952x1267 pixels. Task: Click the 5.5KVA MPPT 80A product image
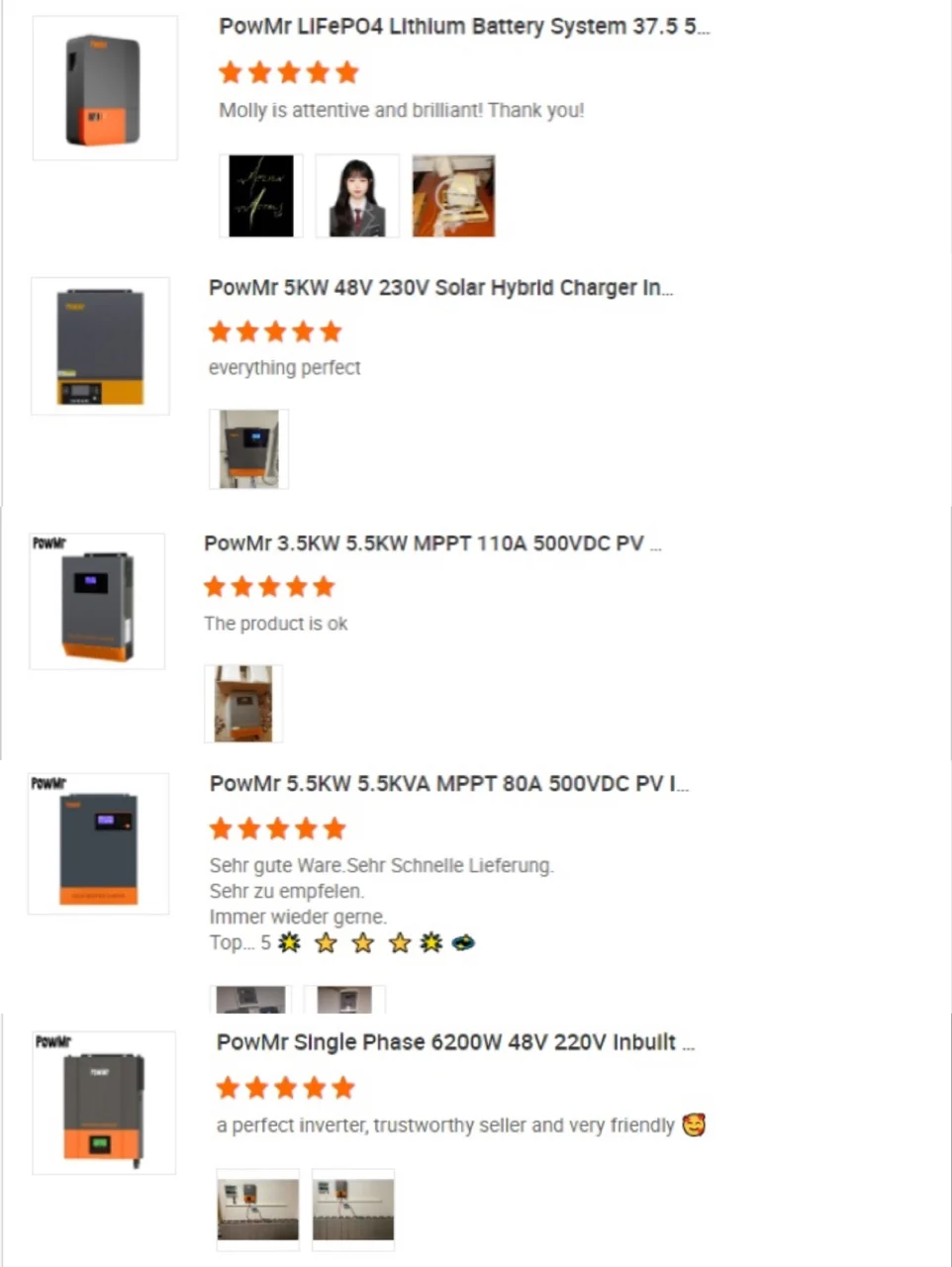[98, 843]
